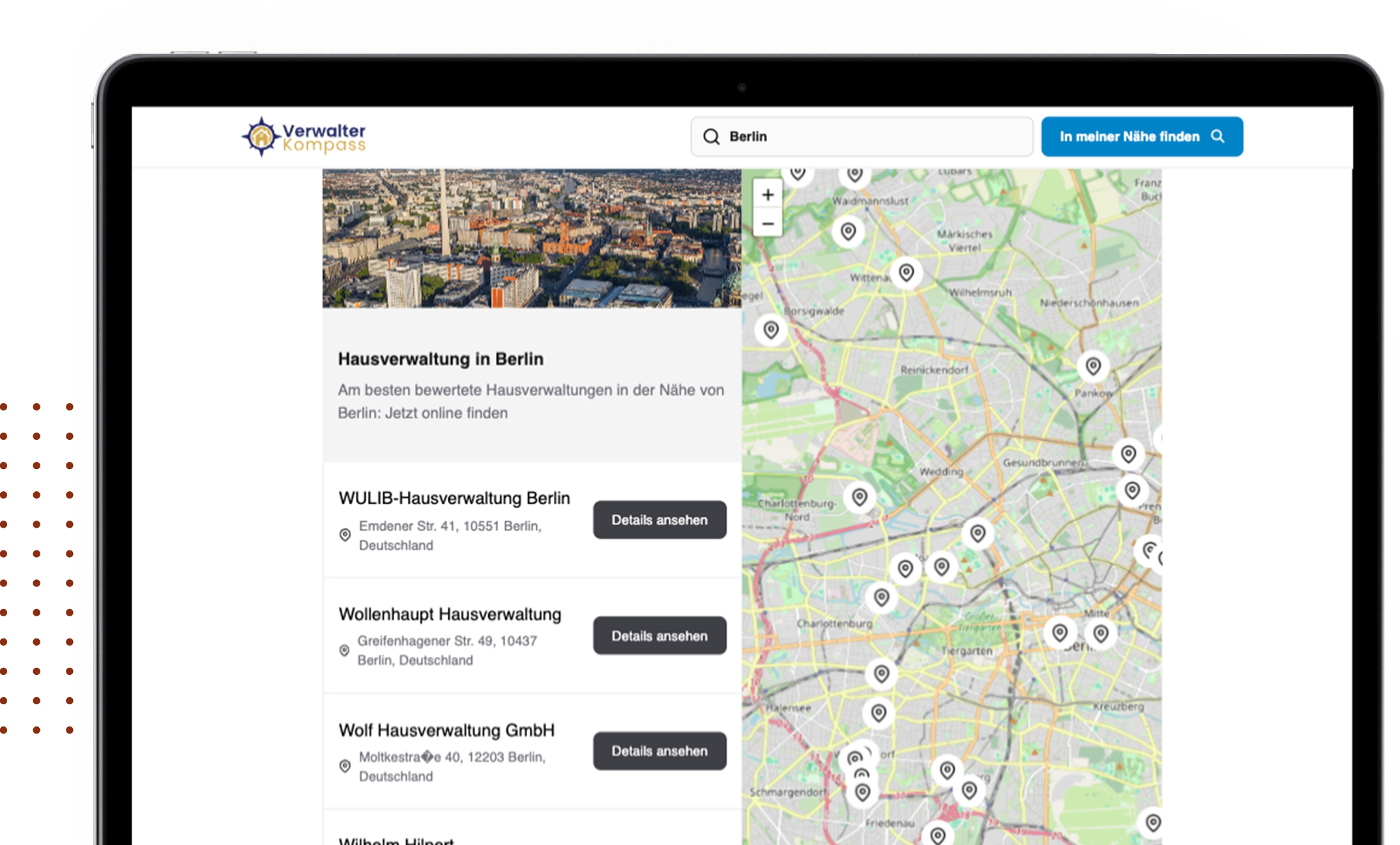Viewport: 1400px width, 845px height.
Task: Click the 'Wollenhaupt Hausverwaltung' listing title
Action: (450, 614)
